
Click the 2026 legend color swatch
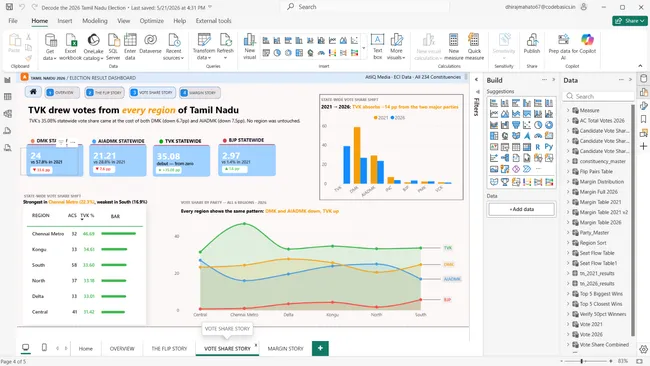pos(392,118)
